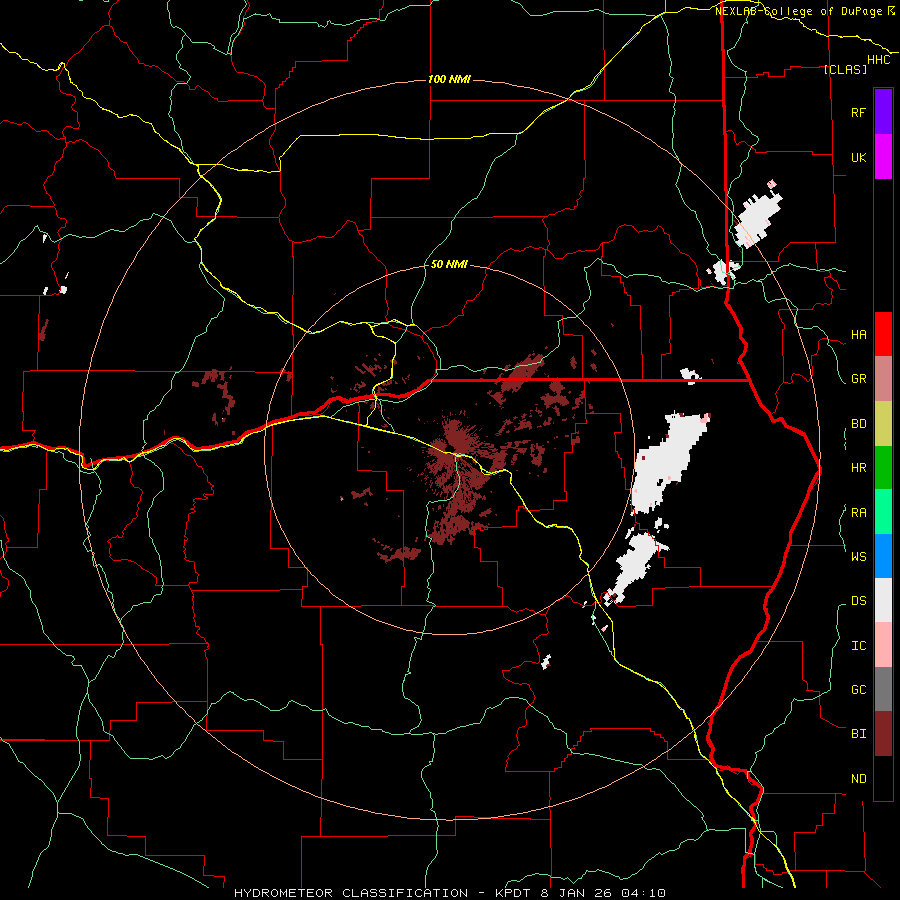Click the GC gray legend swatch

[883, 689]
